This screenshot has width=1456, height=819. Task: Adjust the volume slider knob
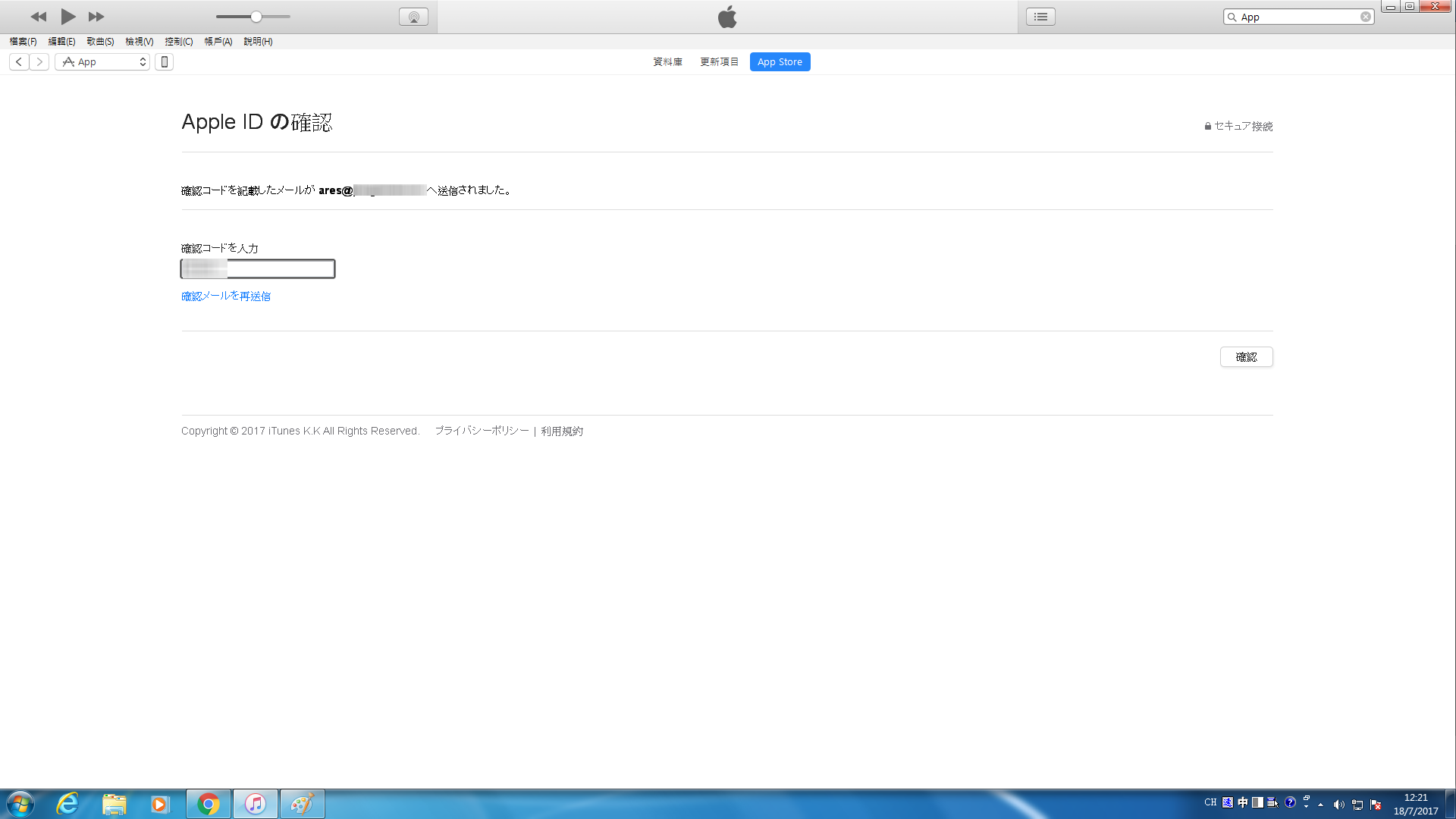(256, 17)
